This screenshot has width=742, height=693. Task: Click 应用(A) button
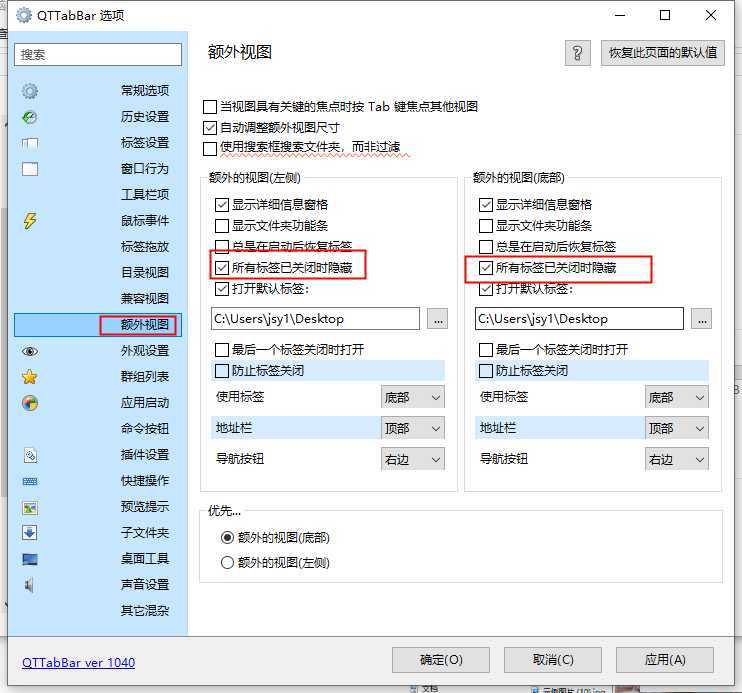pyautogui.click(x=665, y=660)
